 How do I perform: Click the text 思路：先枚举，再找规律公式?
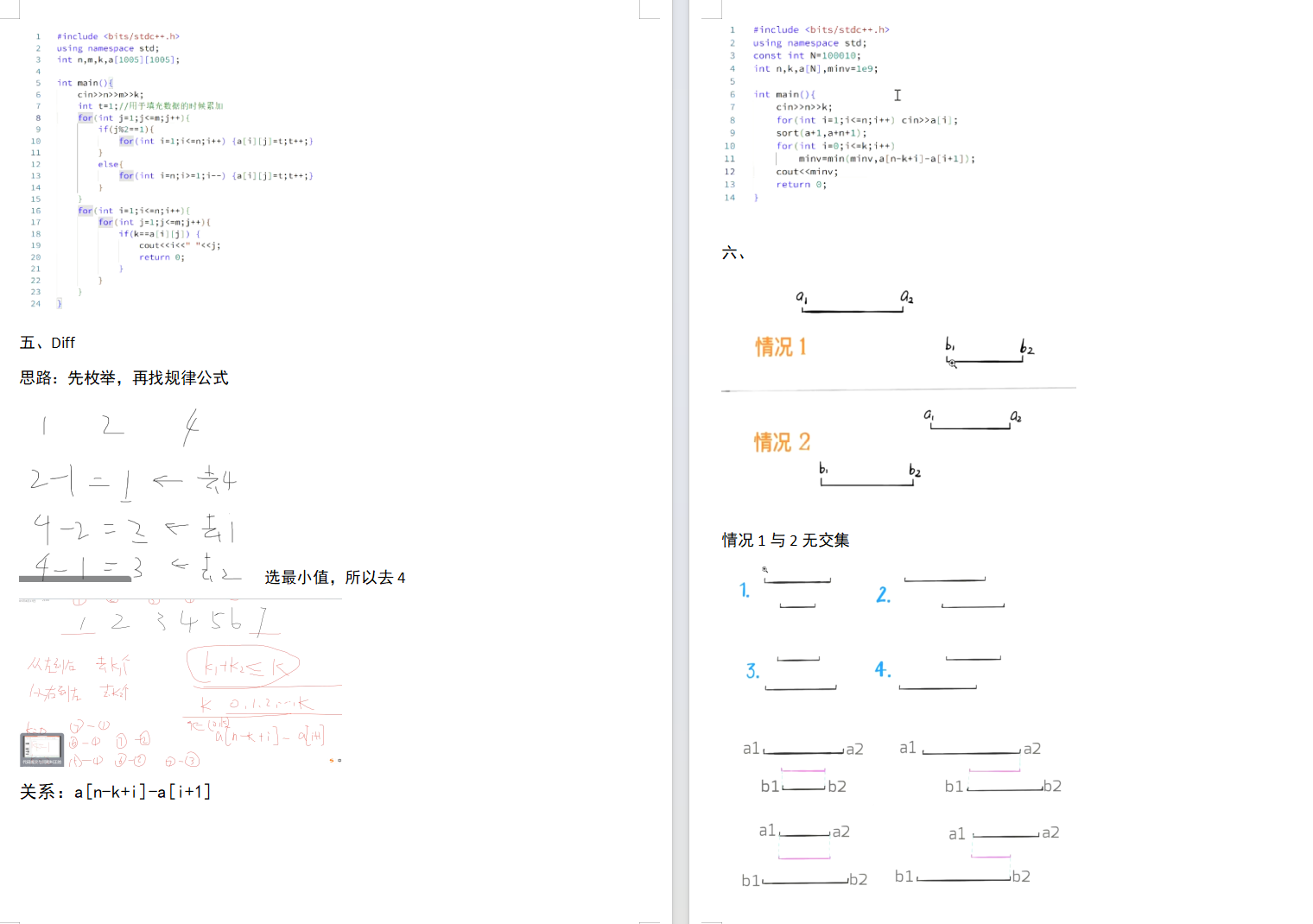tap(124, 378)
